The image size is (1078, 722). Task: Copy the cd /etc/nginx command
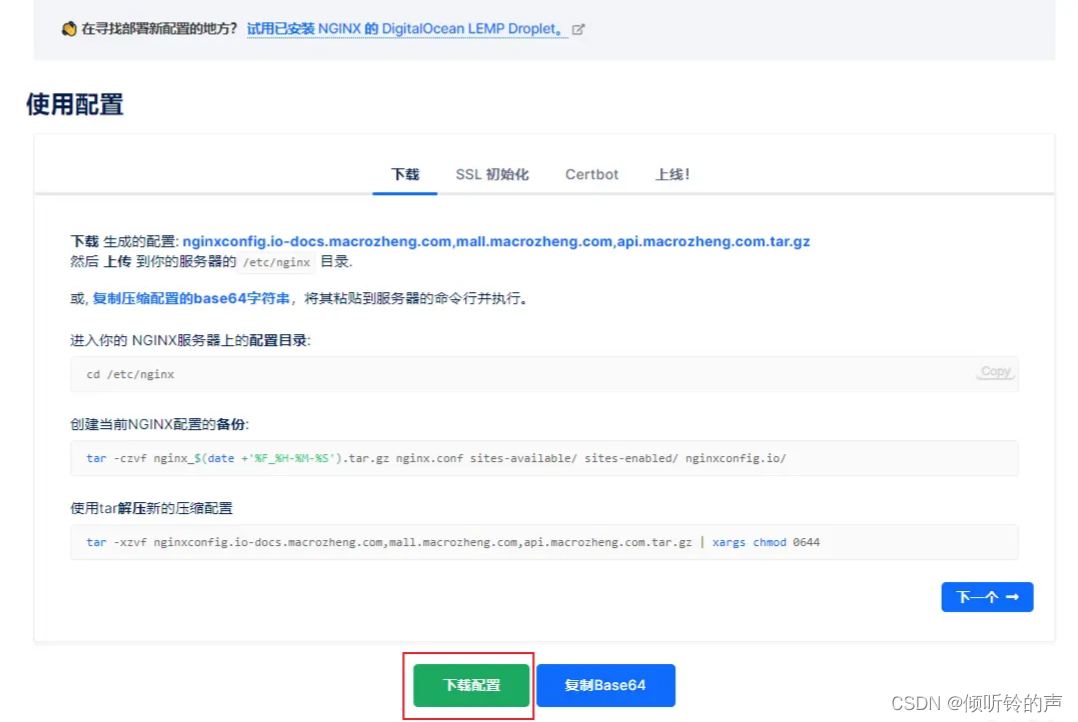point(995,371)
